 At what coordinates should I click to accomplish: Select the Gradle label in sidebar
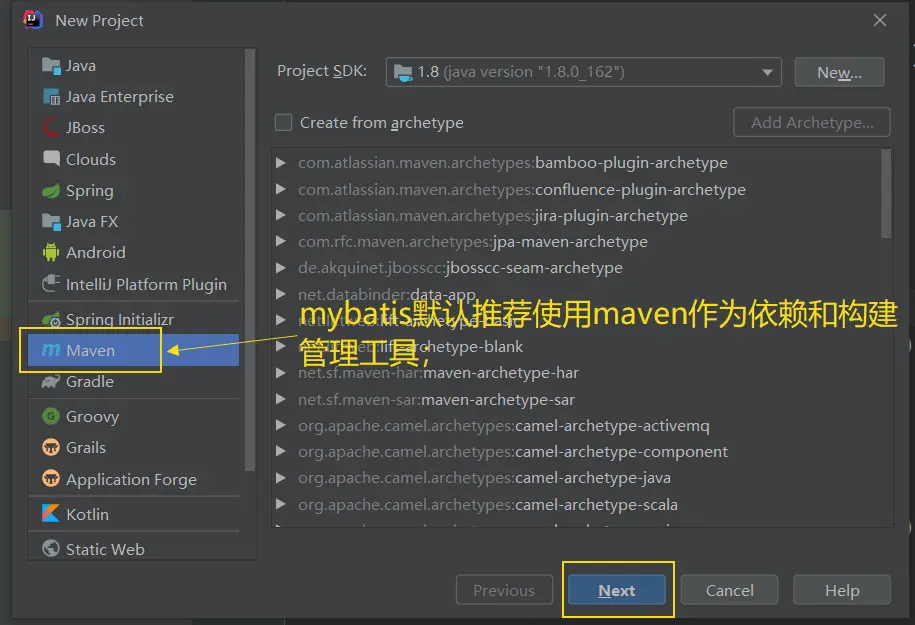click(90, 382)
